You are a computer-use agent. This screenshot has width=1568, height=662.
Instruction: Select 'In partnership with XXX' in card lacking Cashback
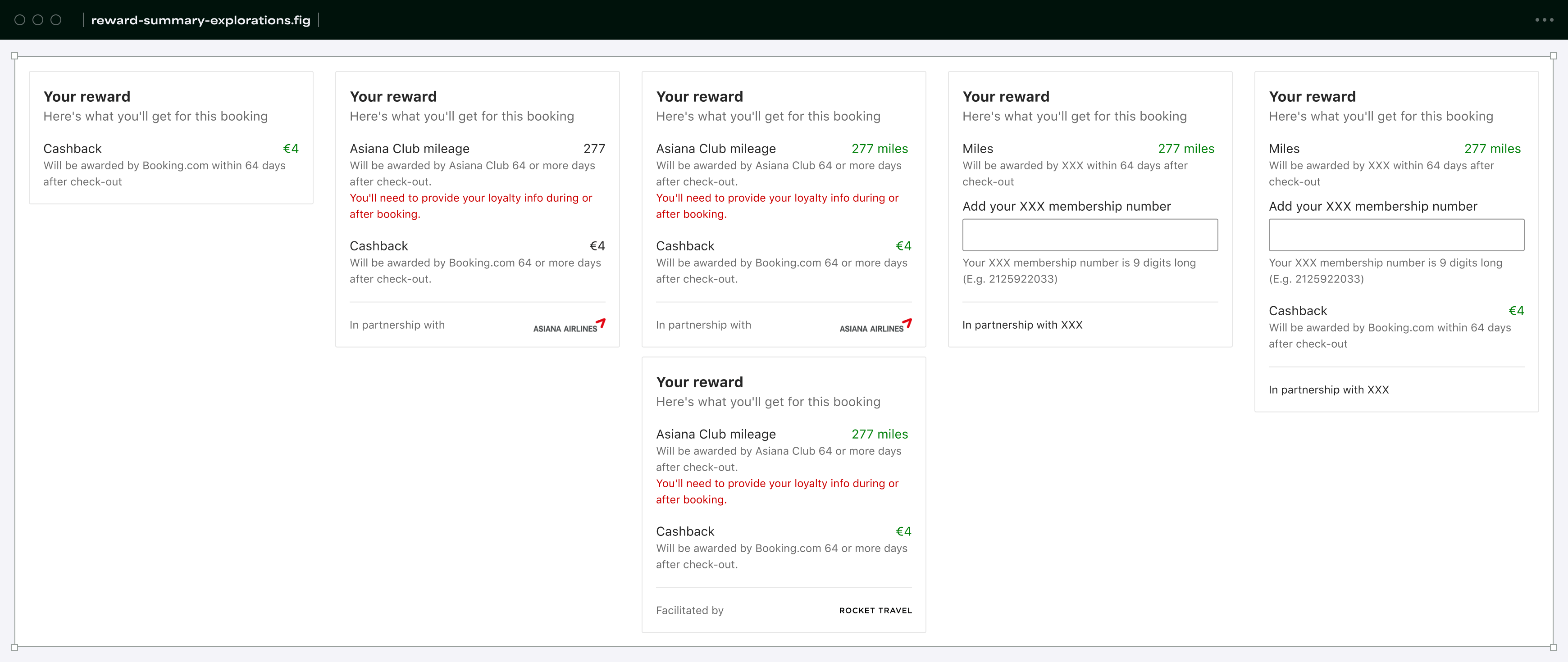[1022, 325]
